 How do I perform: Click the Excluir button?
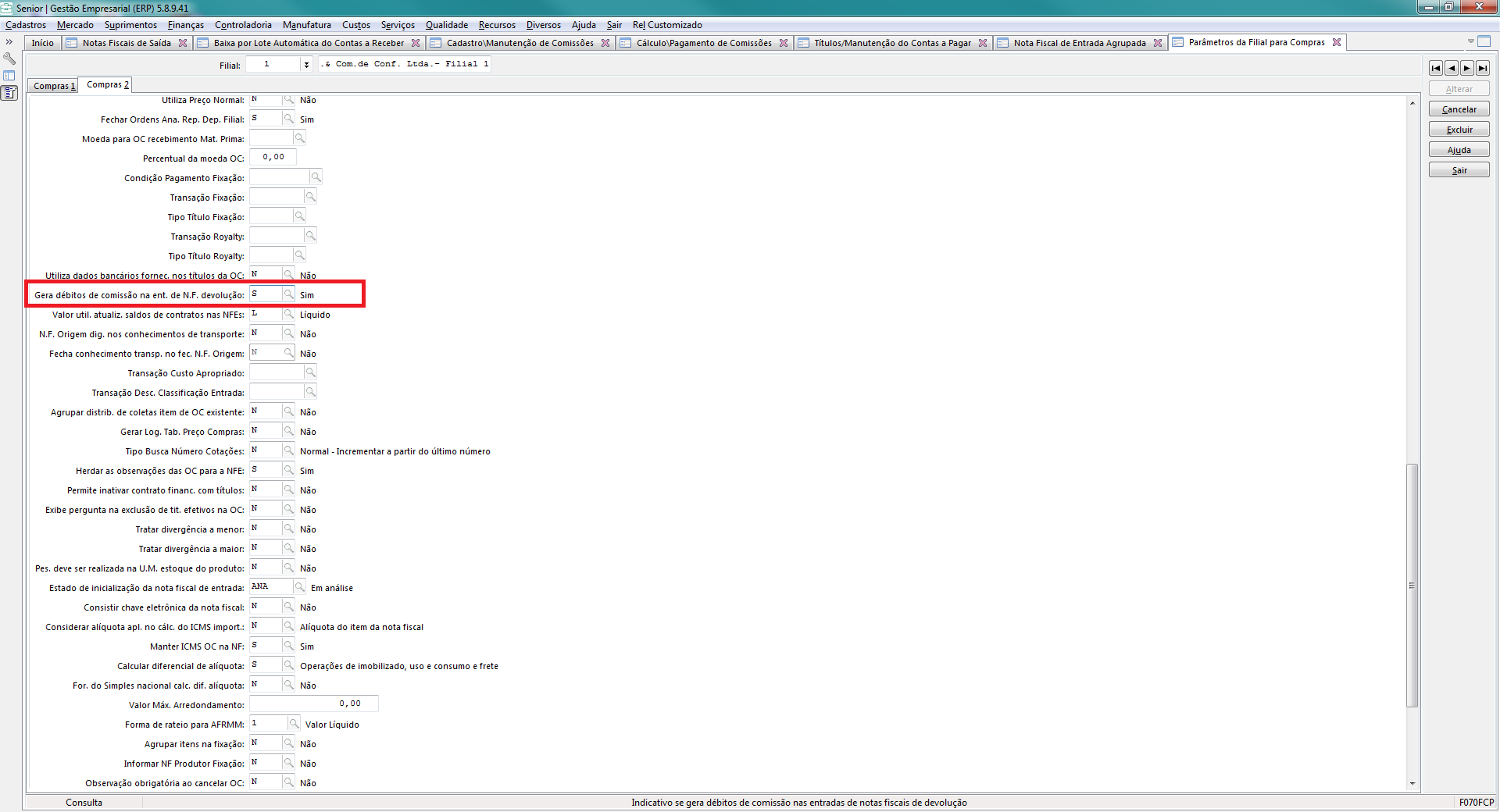[1459, 130]
